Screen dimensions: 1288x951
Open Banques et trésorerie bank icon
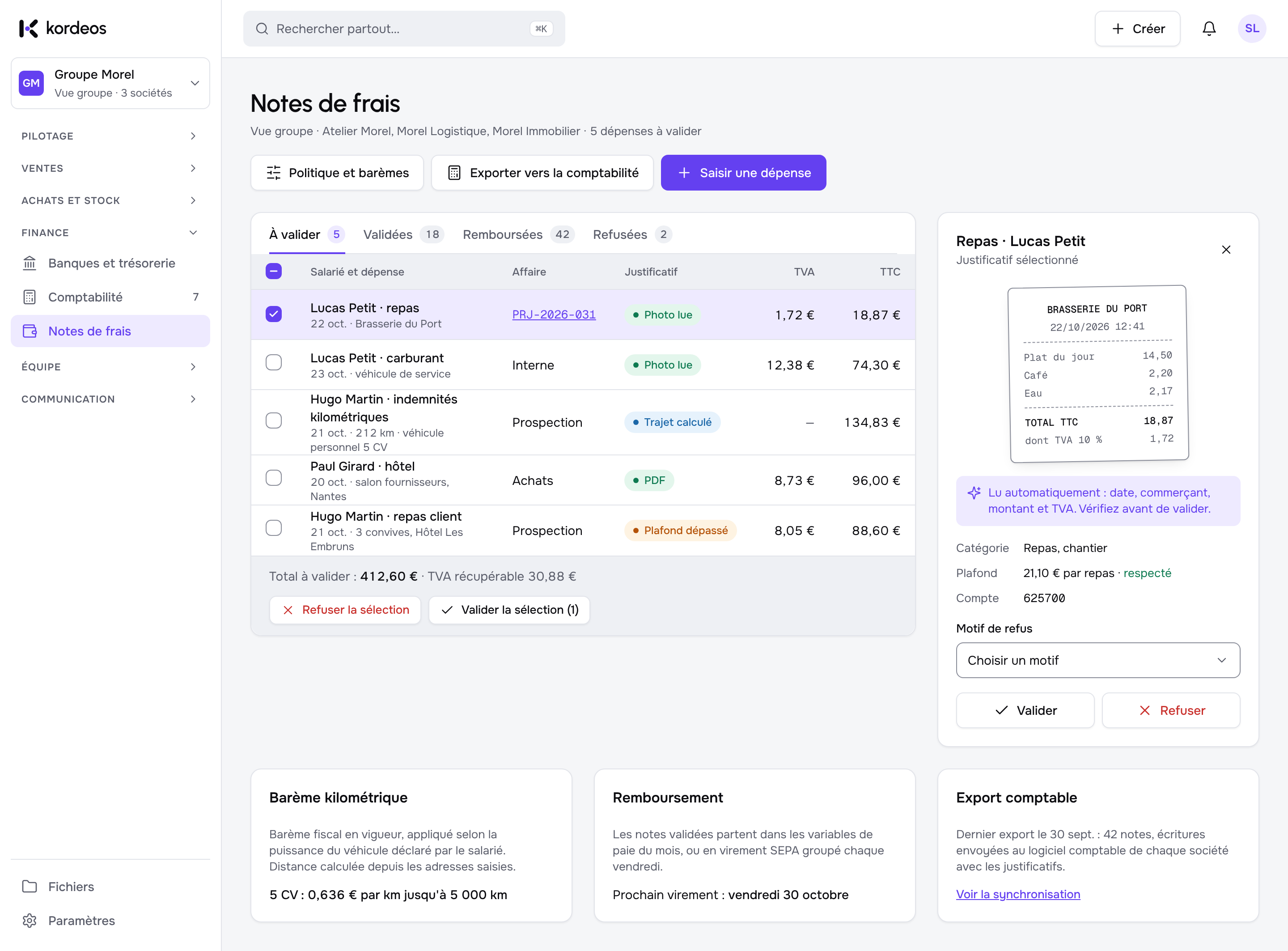(x=30, y=263)
